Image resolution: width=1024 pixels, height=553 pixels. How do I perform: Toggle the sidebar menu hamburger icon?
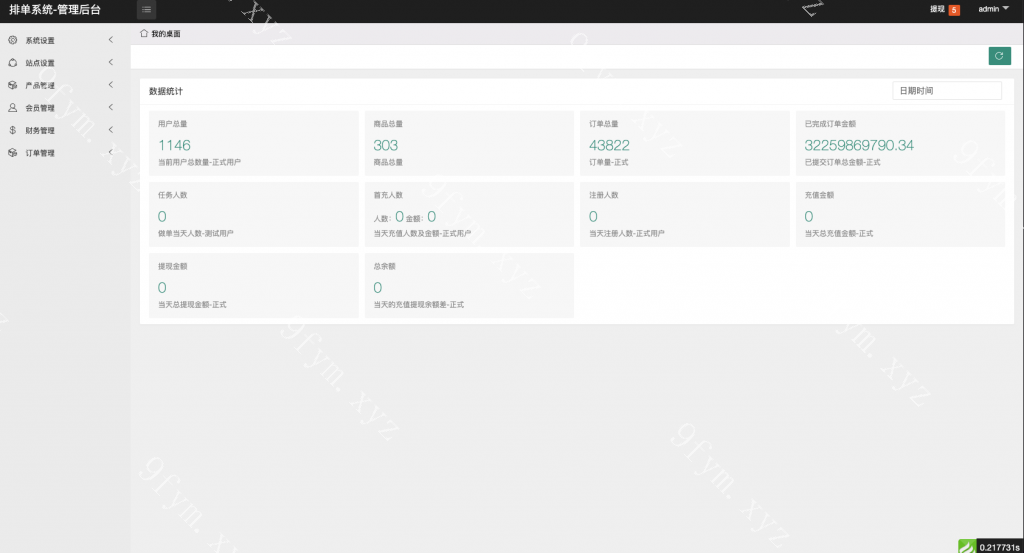(x=146, y=9)
